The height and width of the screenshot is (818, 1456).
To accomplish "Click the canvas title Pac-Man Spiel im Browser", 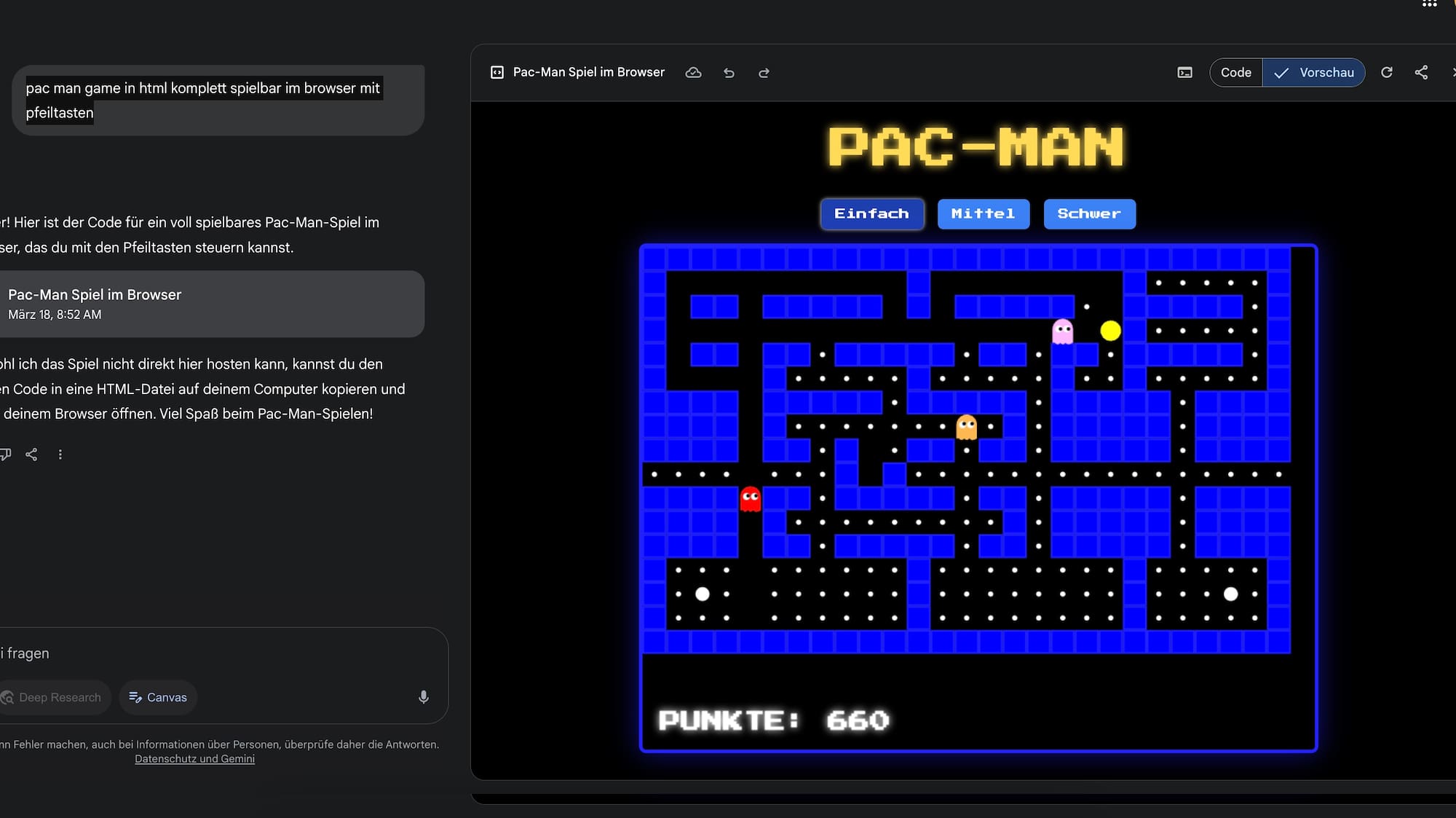I will (588, 72).
